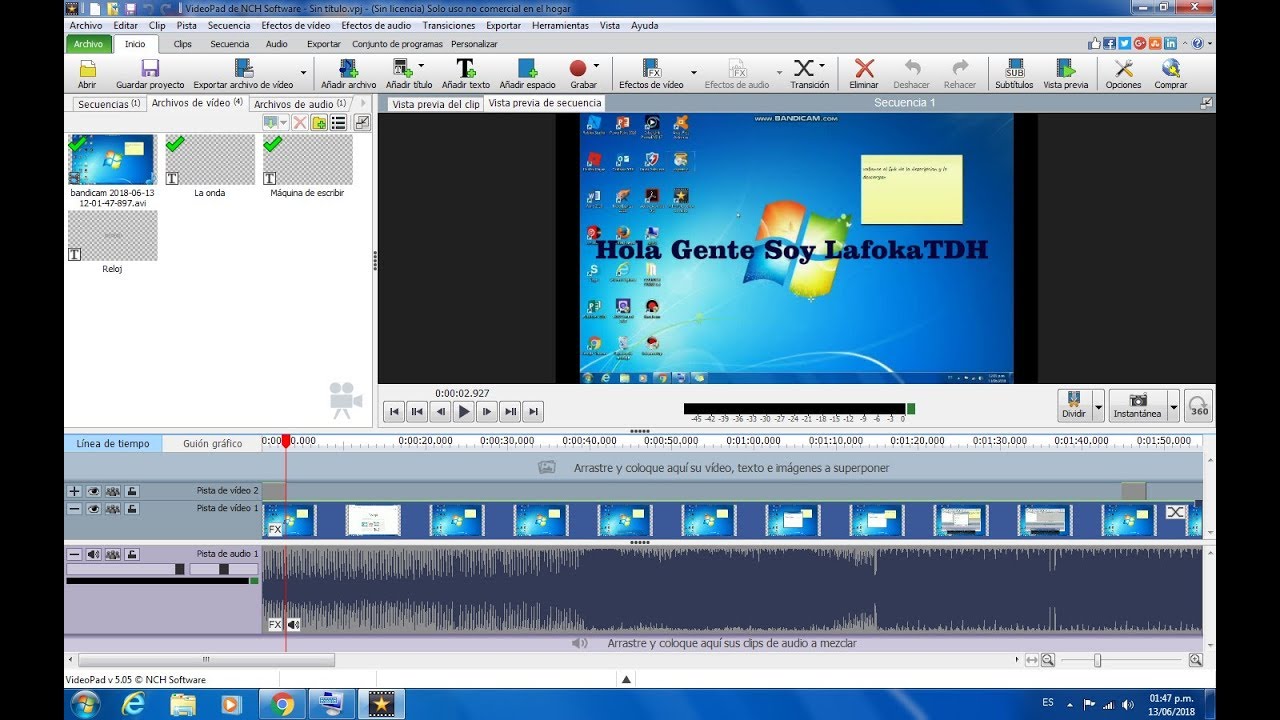The height and width of the screenshot is (720, 1280).
Task: Click the Guardar proyecto floppy icon
Action: 150,69
